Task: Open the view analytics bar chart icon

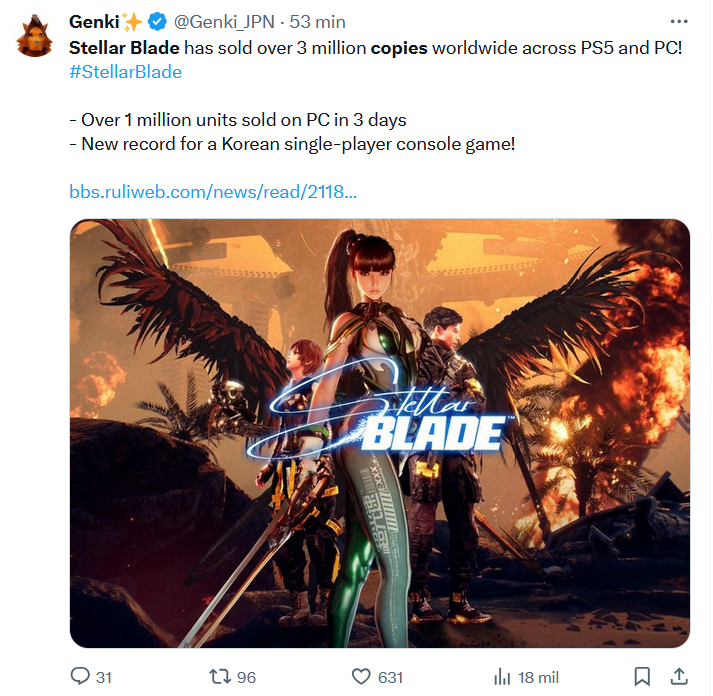Action: [x=502, y=676]
